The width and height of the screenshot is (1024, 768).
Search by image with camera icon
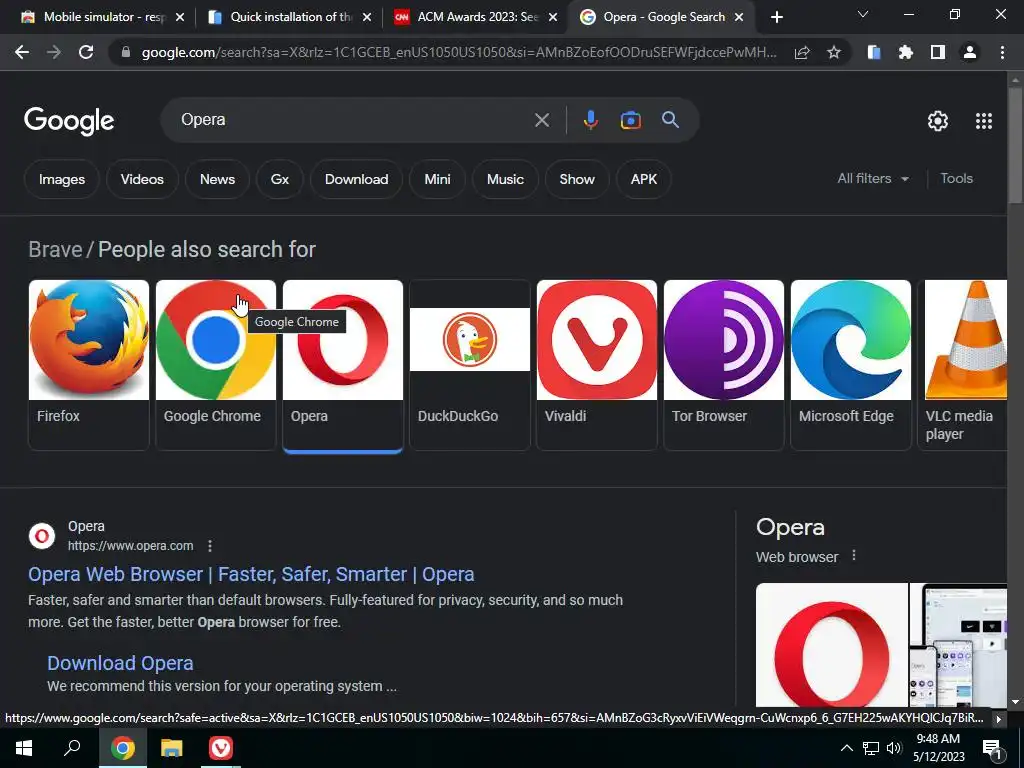(x=630, y=120)
